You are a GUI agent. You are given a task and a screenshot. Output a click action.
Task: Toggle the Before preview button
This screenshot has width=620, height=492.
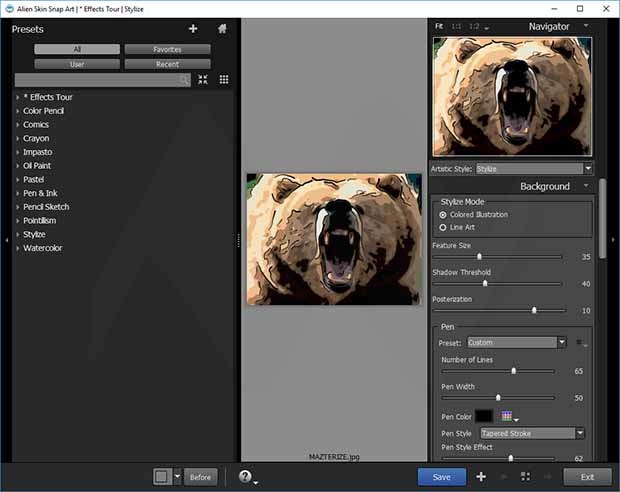(x=200, y=477)
